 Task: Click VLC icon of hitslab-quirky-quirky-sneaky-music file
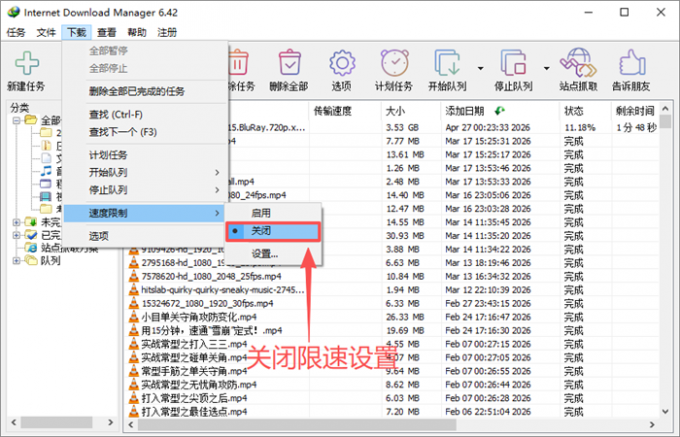pyautogui.click(x=134, y=290)
